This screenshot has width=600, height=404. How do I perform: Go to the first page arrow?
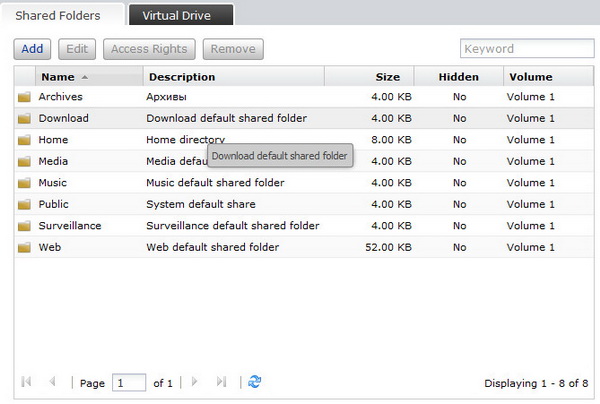[x=26, y=382]
